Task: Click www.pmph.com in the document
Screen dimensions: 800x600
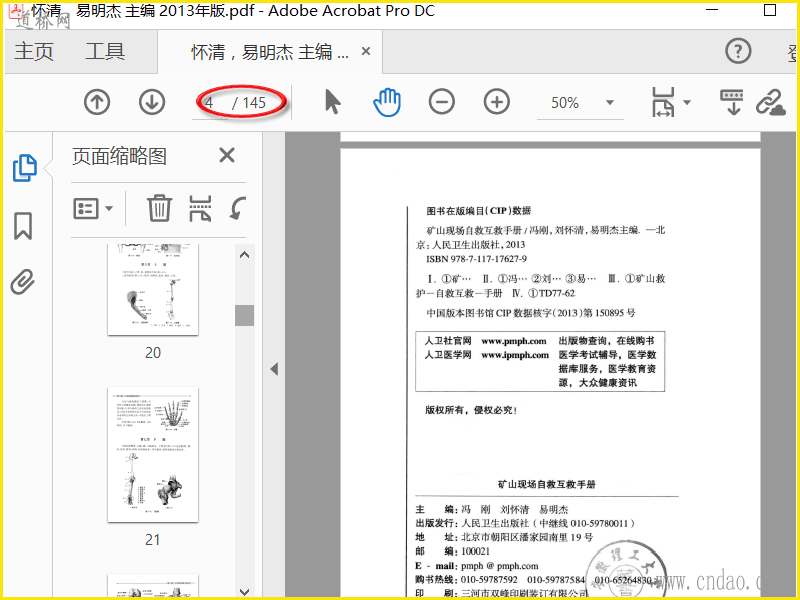Action: 514,341
